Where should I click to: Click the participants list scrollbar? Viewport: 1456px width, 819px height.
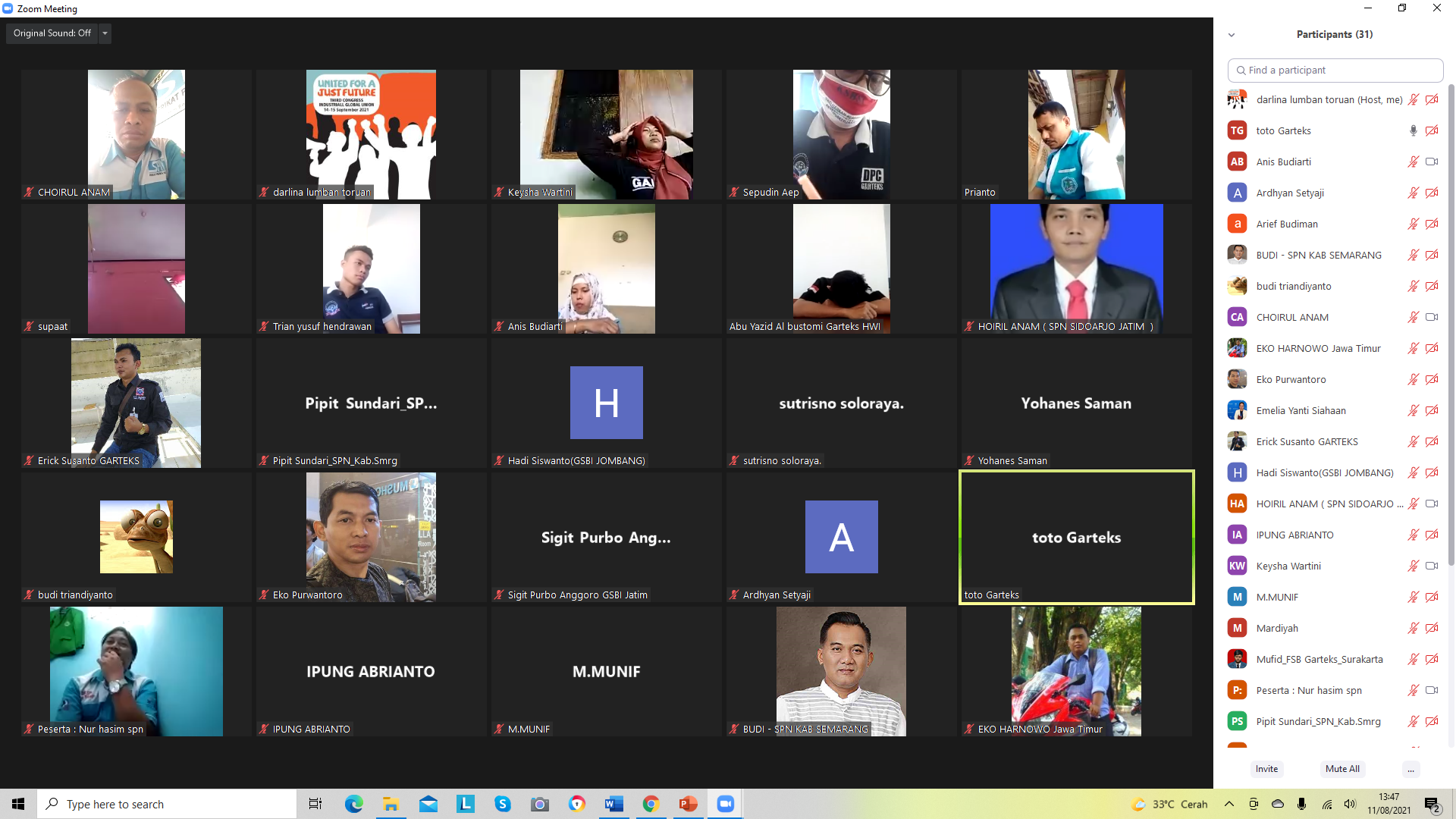1451,326
